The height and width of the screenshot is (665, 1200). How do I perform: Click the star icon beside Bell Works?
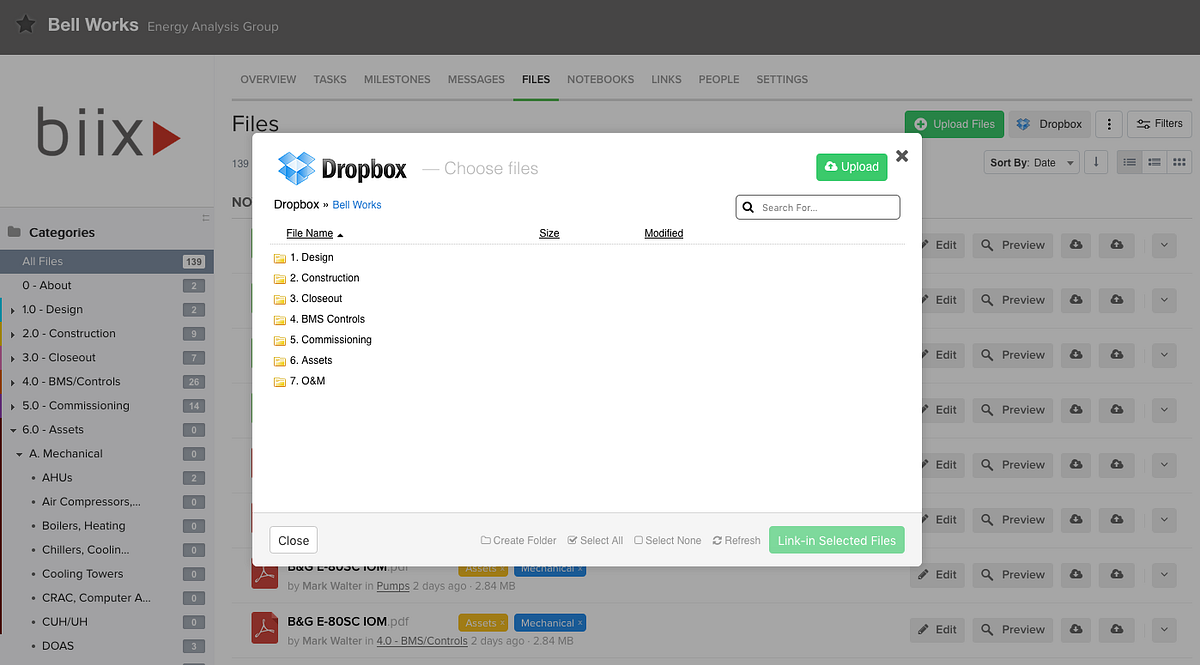[x=26, y=24]
